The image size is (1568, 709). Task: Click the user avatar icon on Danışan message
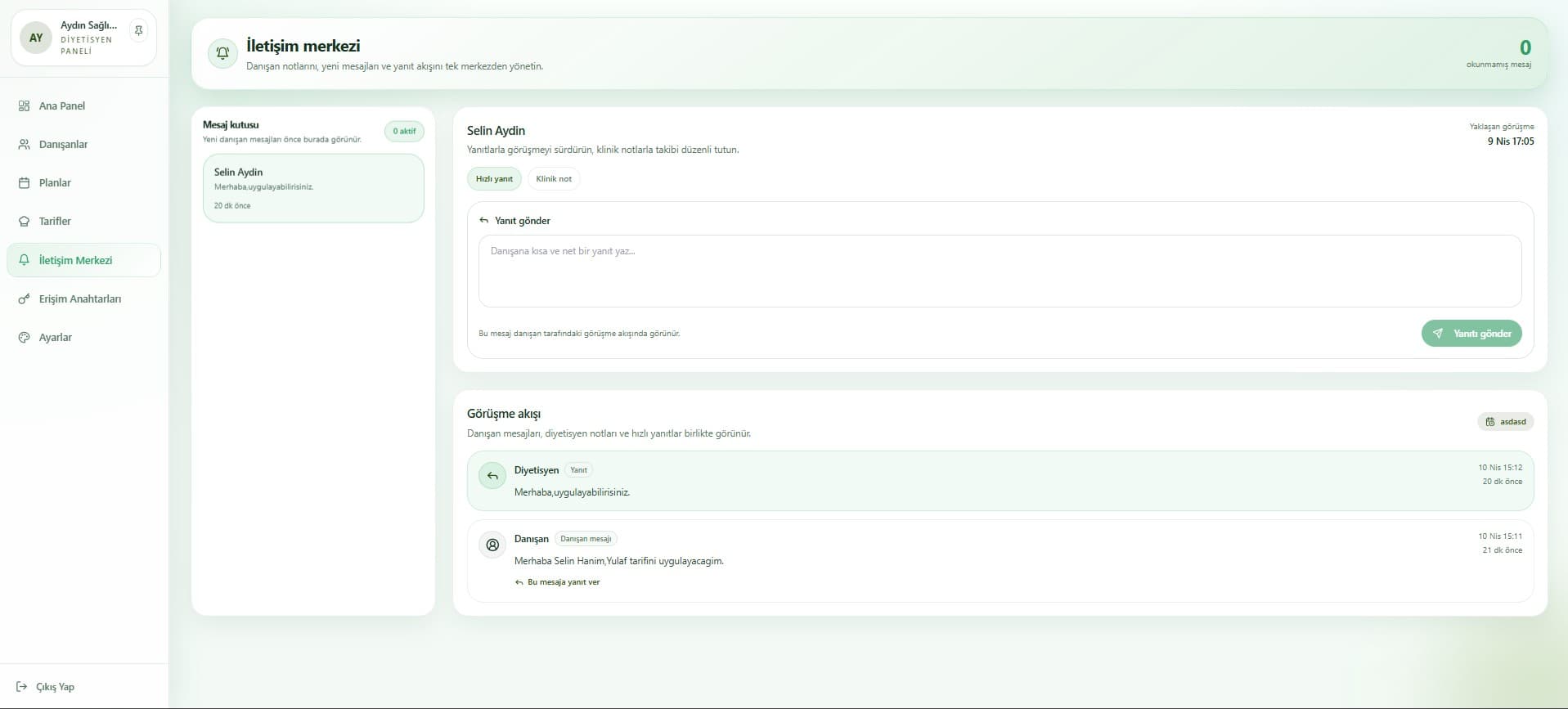(492, 545)
